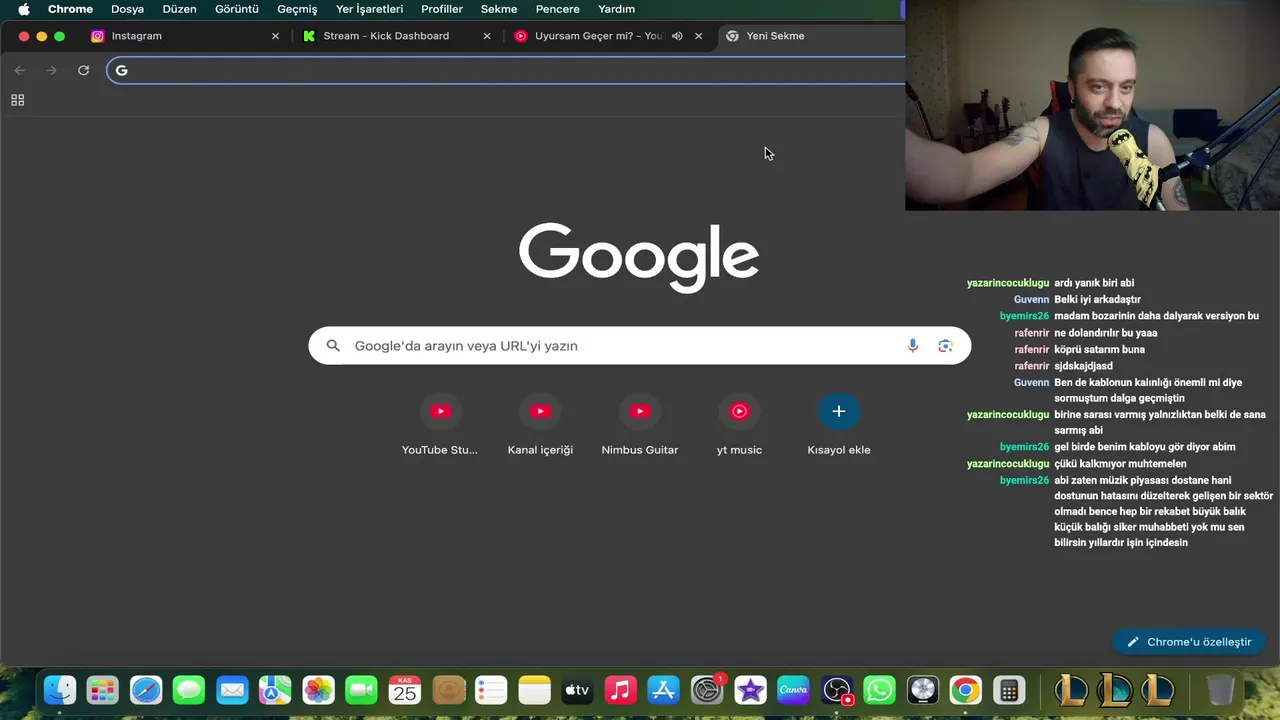The image size is (1280, 720).
Task: Open the Geçmiş menu
Action: tap(297, 9)
